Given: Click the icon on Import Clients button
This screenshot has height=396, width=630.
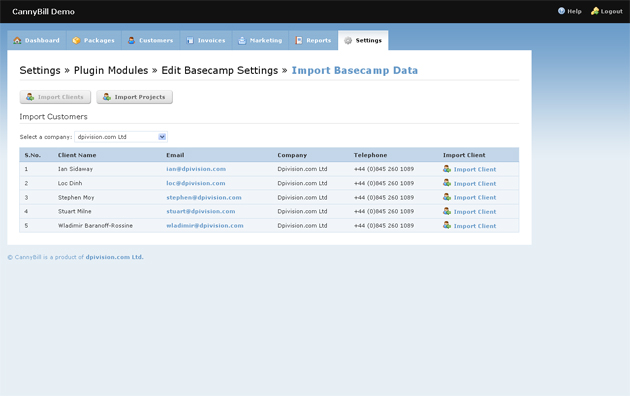Looking at the screenshot, I should point(30,97).
